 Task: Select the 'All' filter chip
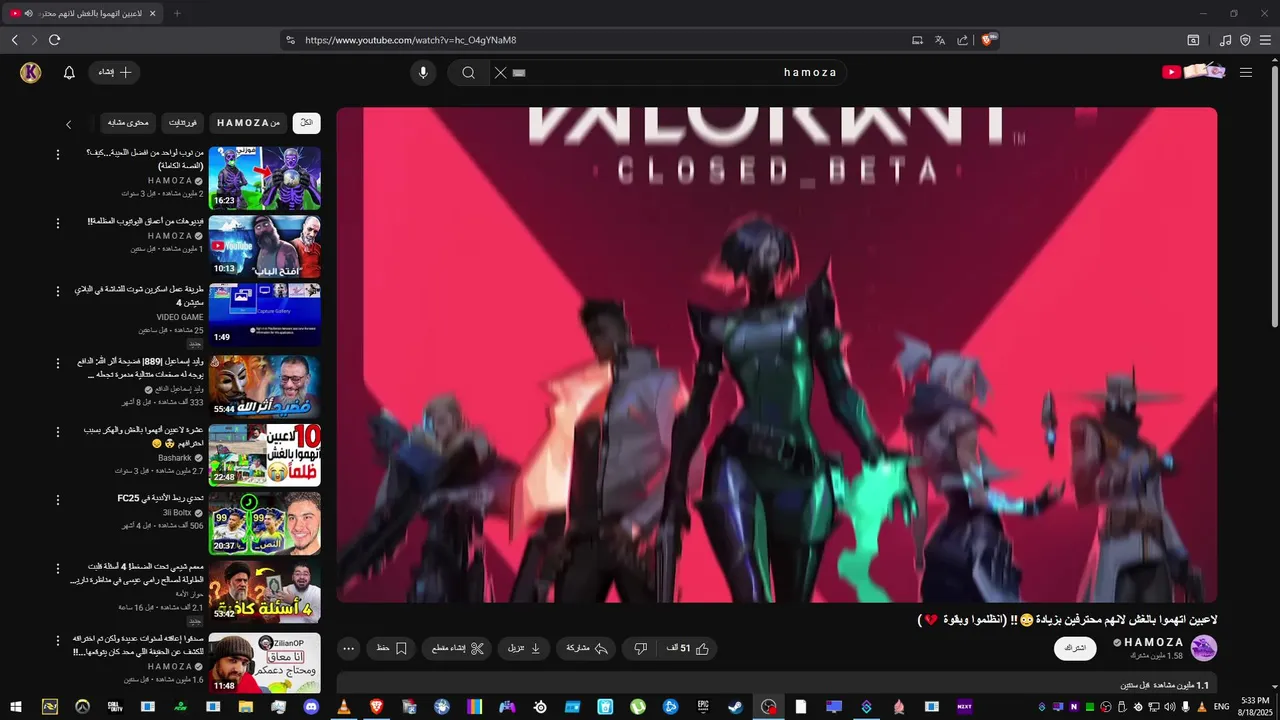[307, 123]
